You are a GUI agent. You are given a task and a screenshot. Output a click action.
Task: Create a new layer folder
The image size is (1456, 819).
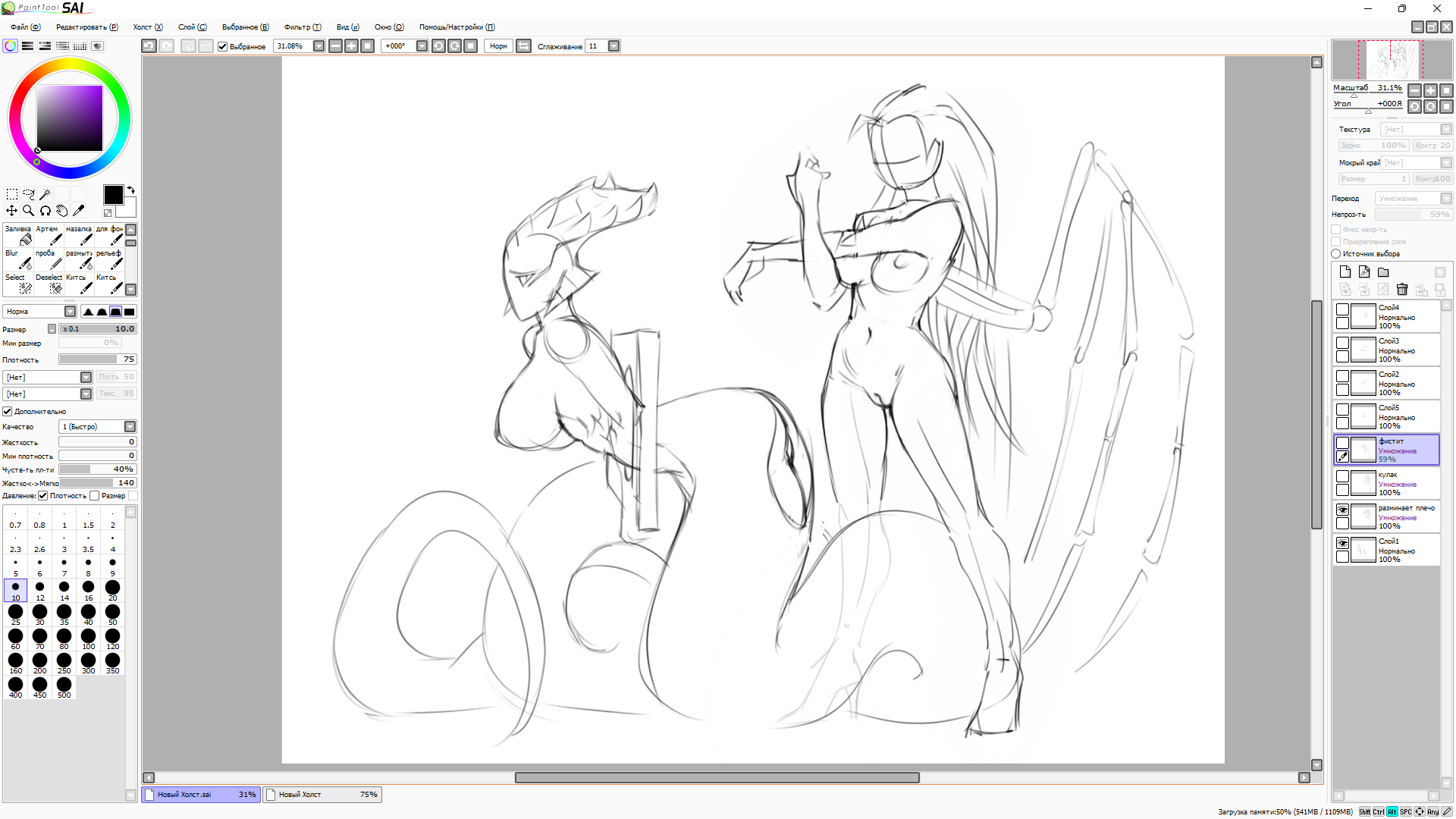tap(1383, 272)
